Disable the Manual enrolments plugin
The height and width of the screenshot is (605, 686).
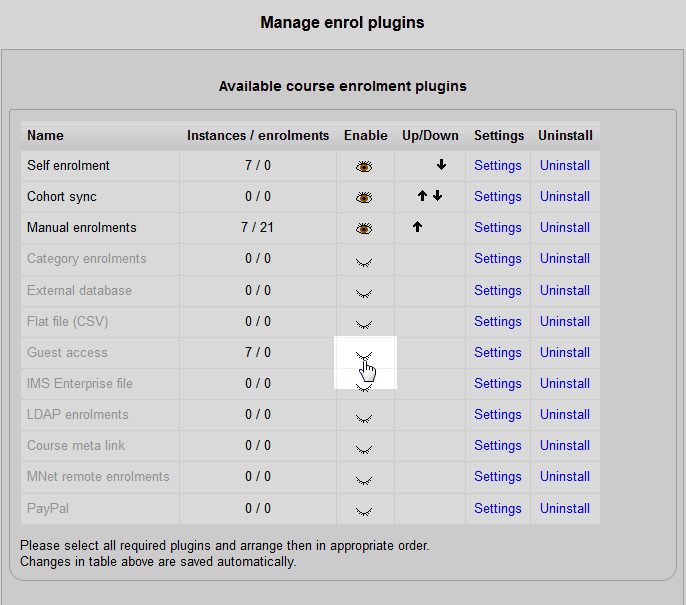(x=364, y=228)
